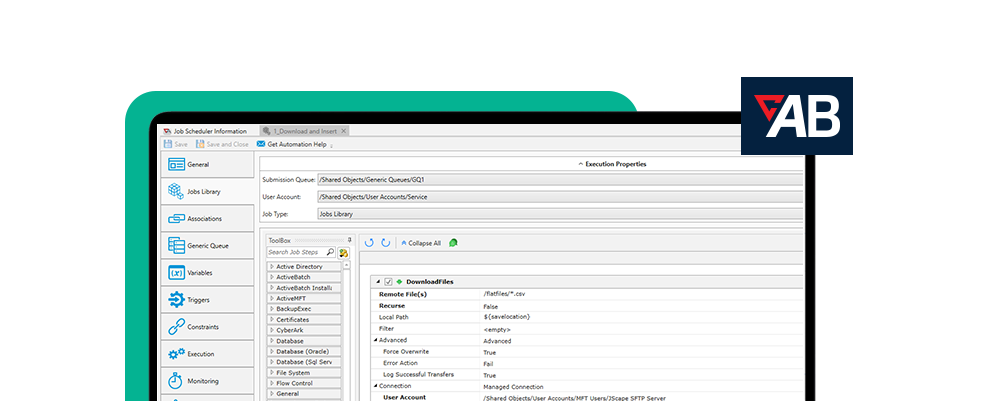Open the Generic Queue section

tap(208, 246)
